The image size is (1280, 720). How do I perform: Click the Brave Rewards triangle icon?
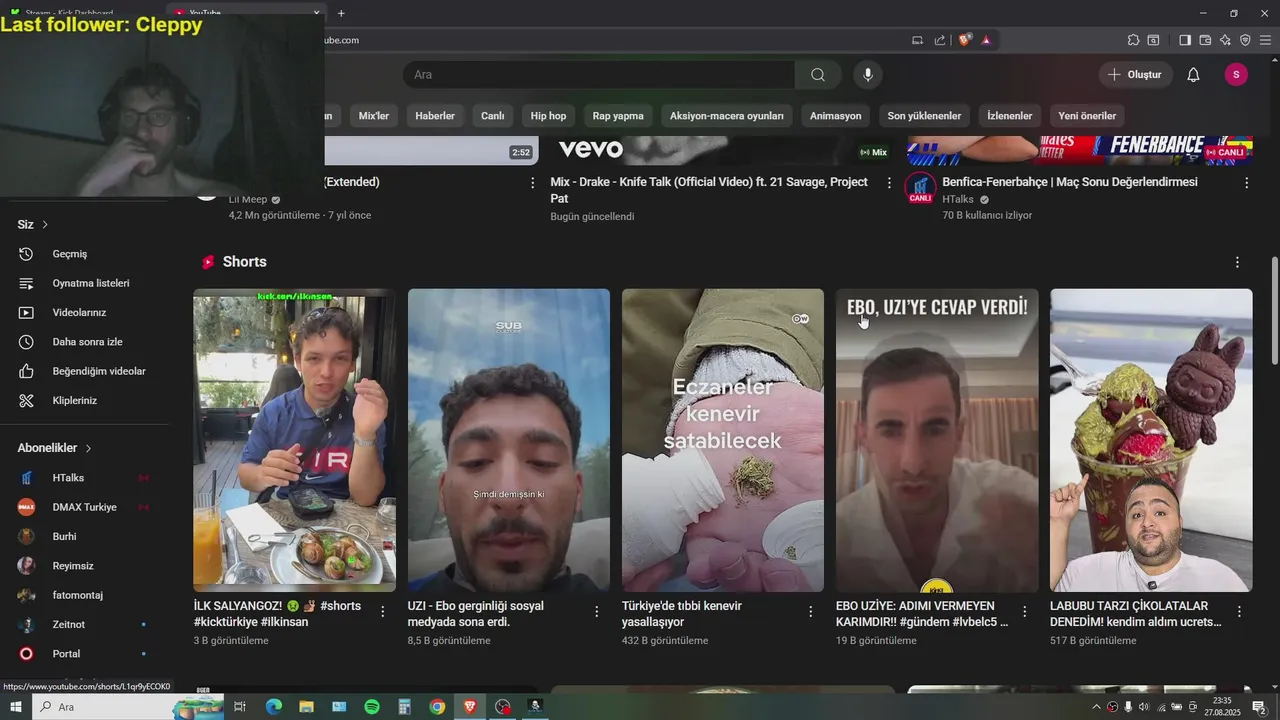click(x=986, y=40)
